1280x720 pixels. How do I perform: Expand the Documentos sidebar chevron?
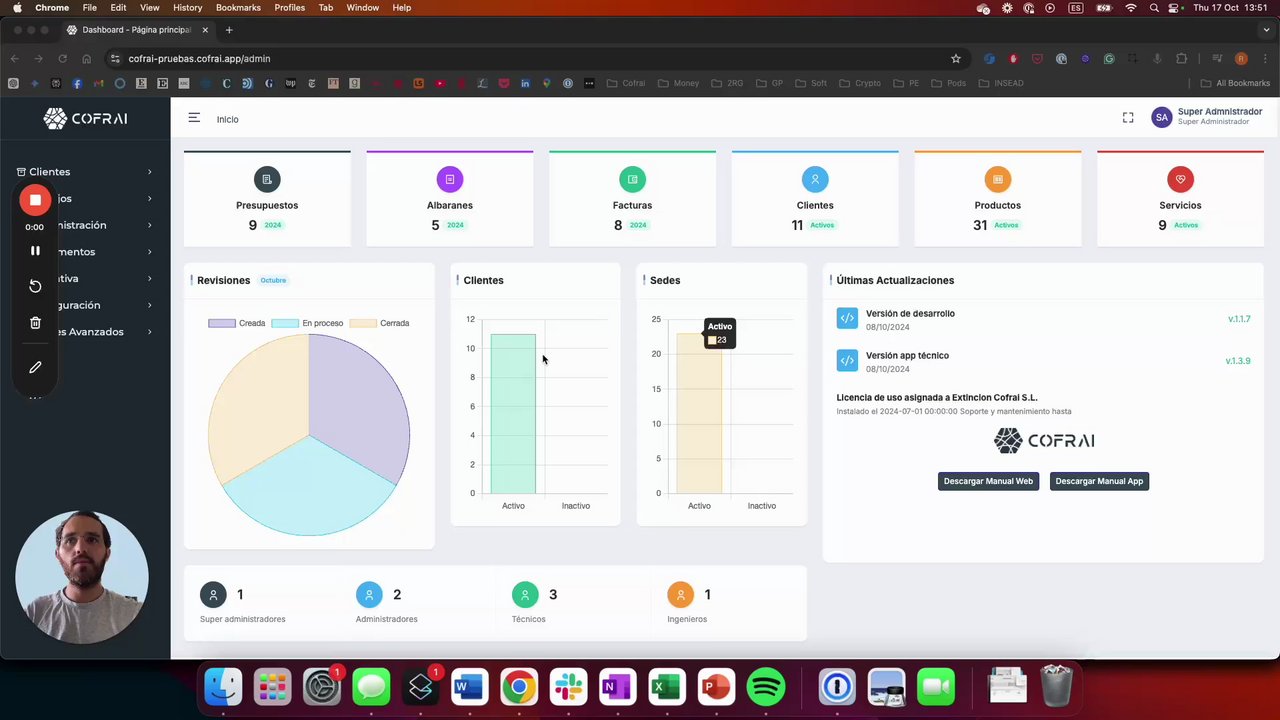tap(150, 252)
